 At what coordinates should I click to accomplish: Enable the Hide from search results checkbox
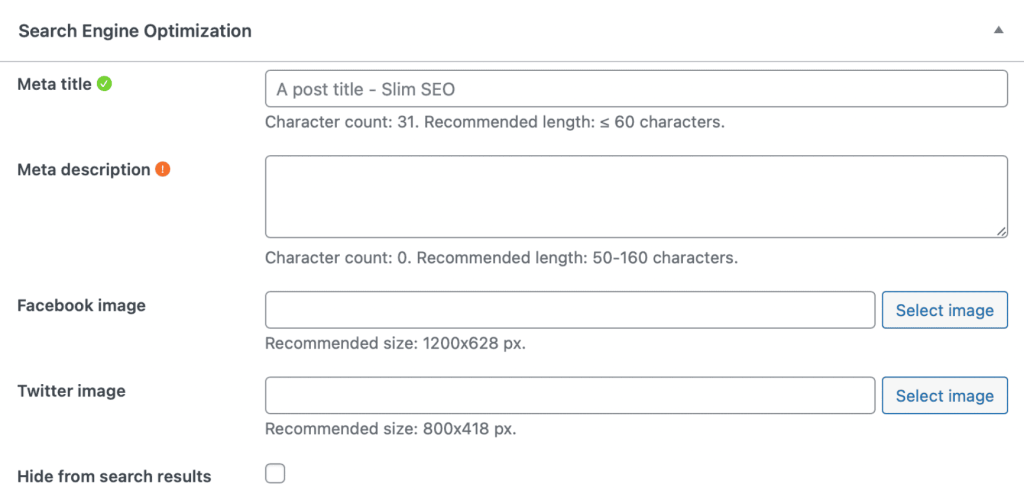coord(275,474)
